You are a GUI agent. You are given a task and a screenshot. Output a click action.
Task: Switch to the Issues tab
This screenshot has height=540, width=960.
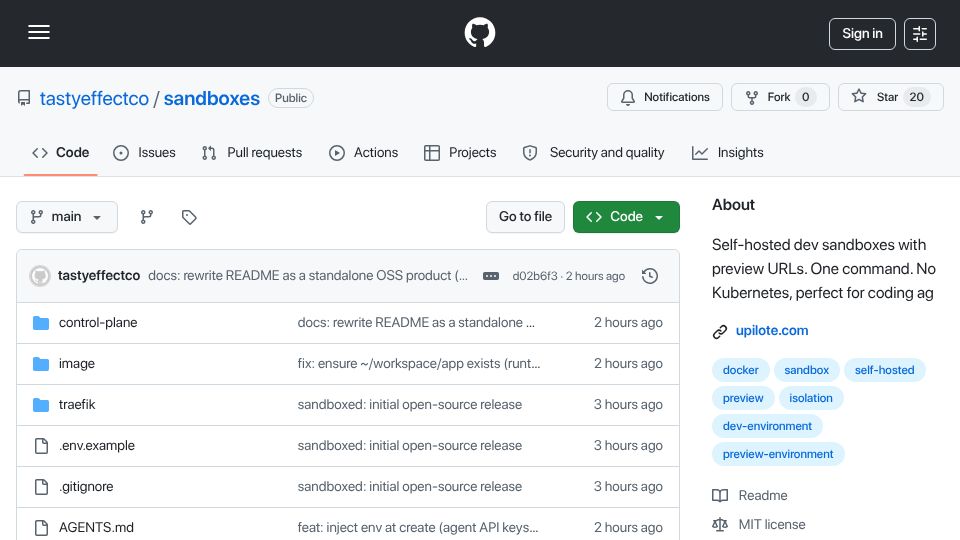[x=144, y=152]
